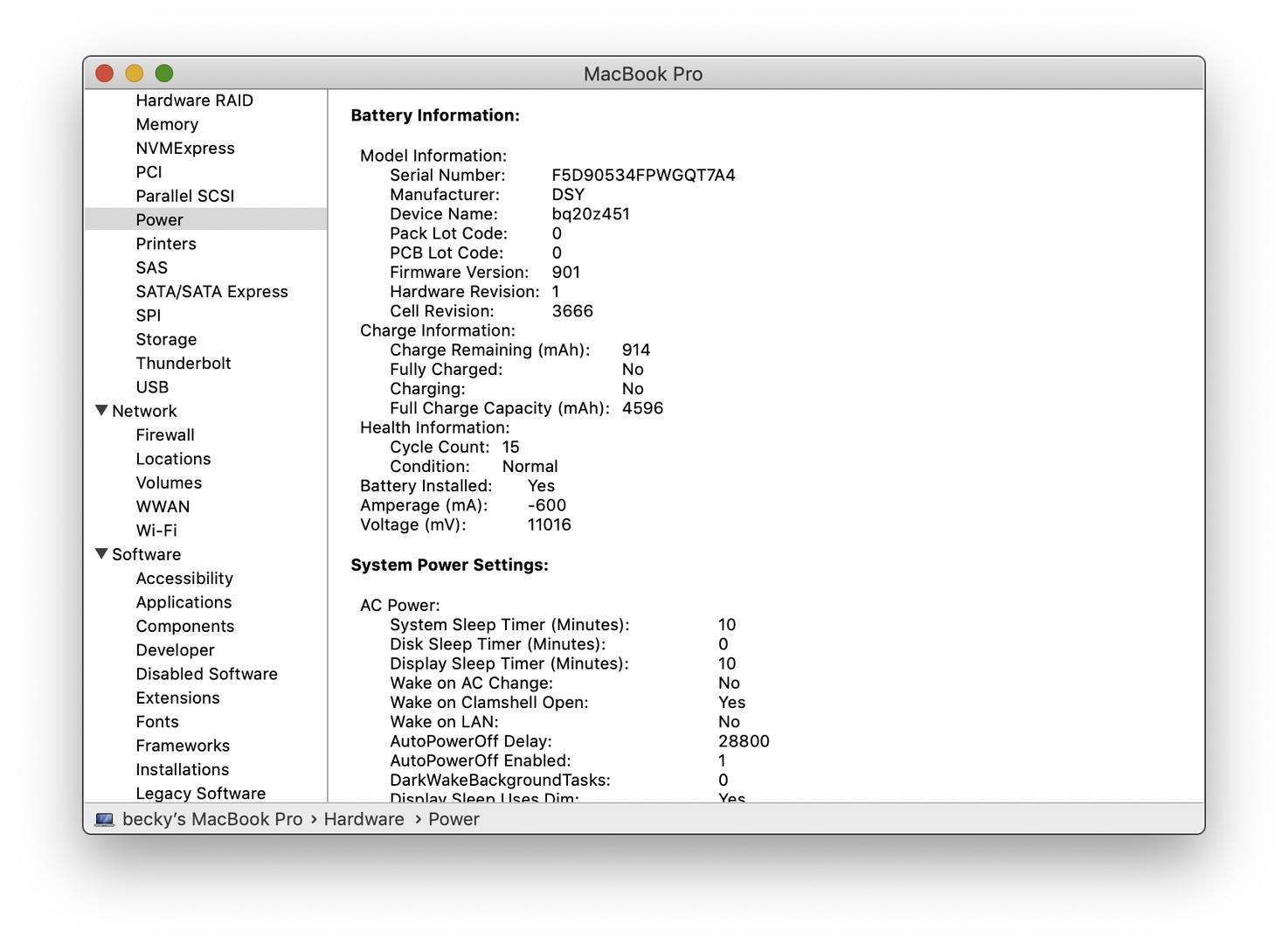Select Developer in the sidebar

(x=175, y=649)
